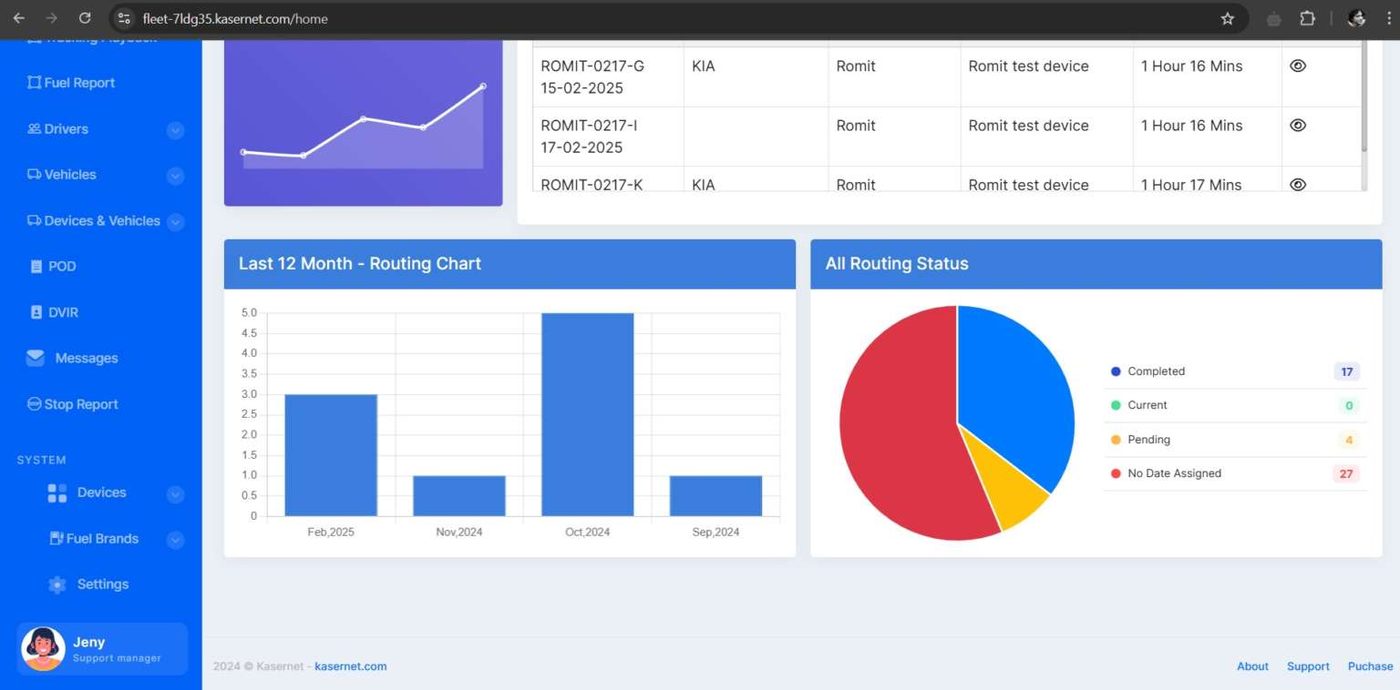The height and width of the screenshot is (690, 1400).
Task: Open the Settings gear icon in sidebar
Action: click(x=57, y=584)
